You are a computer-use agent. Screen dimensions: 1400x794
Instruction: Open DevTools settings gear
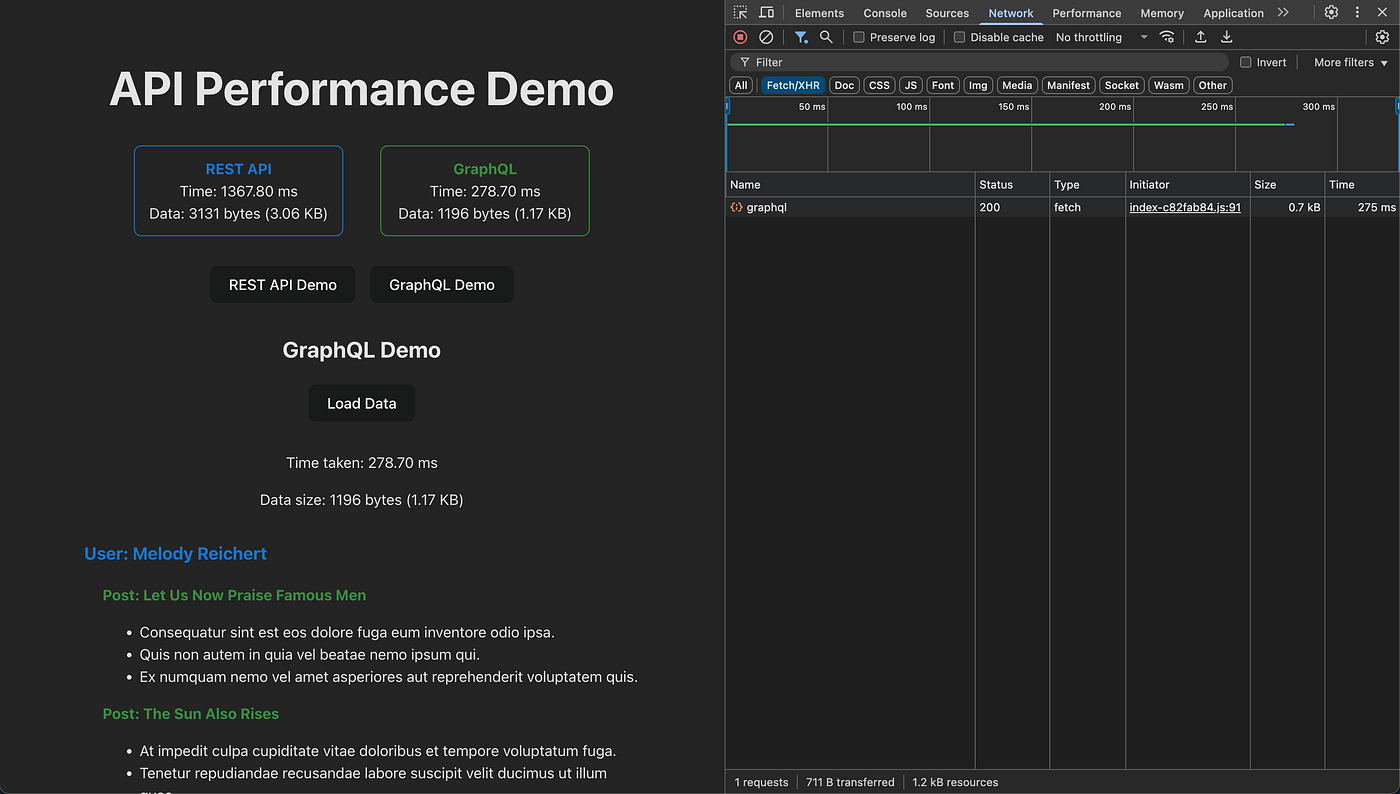(1331, 12)
